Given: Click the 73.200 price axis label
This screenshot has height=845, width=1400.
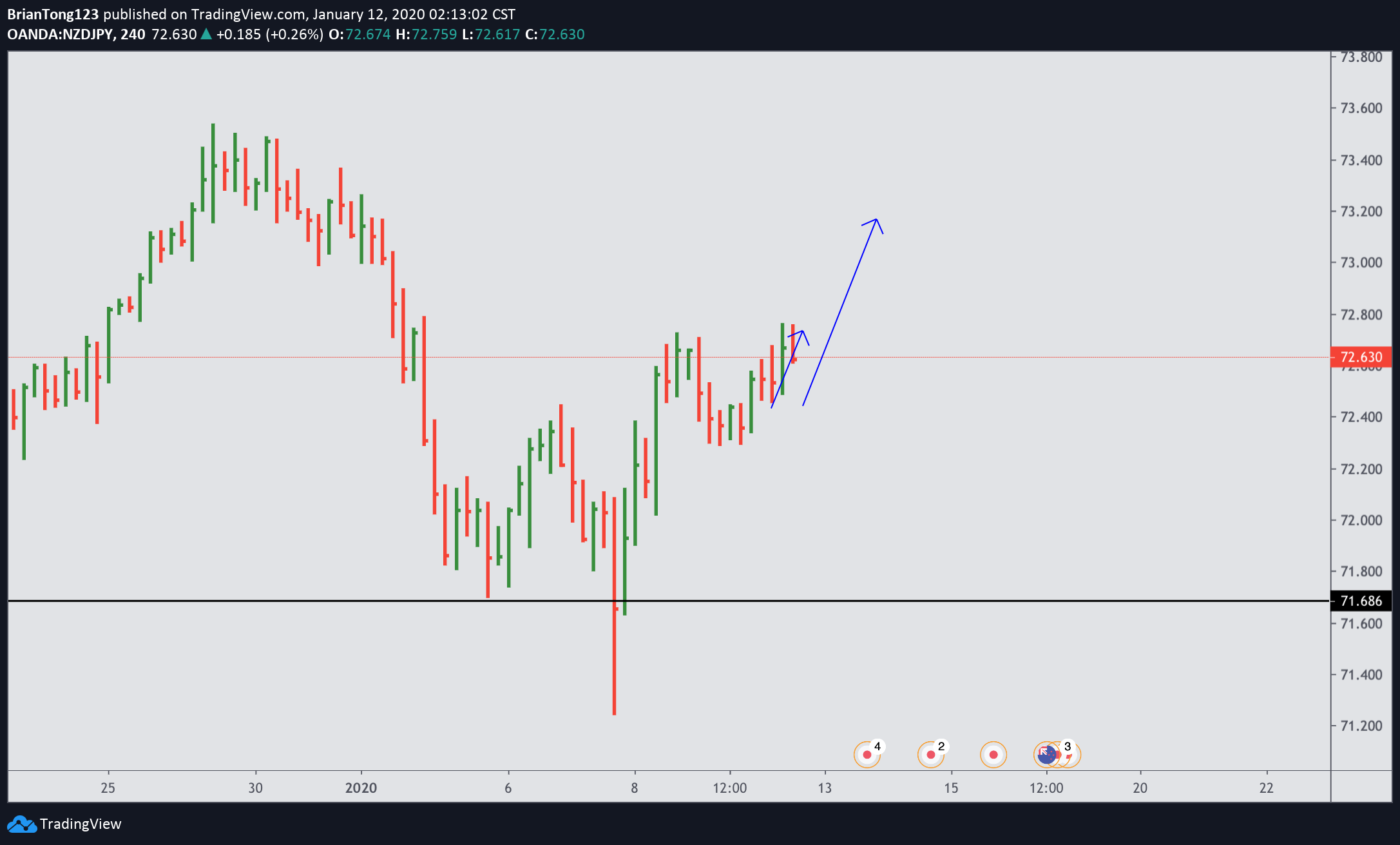Looking at the screenshot, I should (x=1361, y=211).
